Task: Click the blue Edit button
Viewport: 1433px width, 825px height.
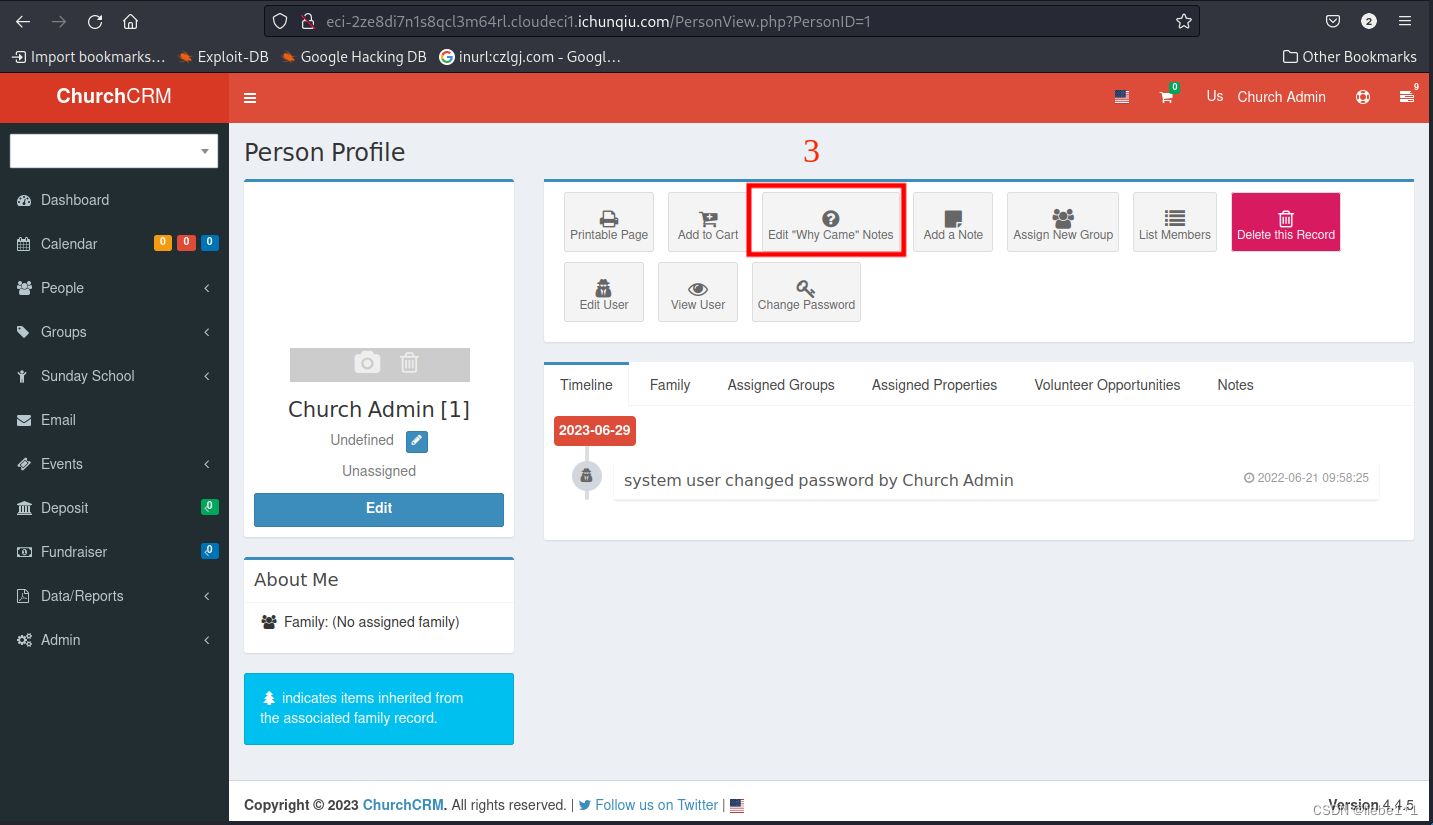Action: click(x=379, y=509)
